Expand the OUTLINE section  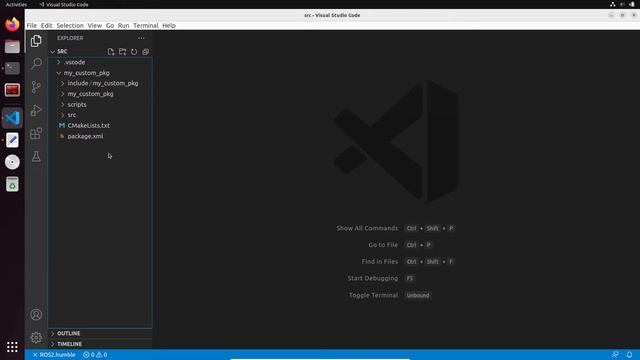(100, 333)
